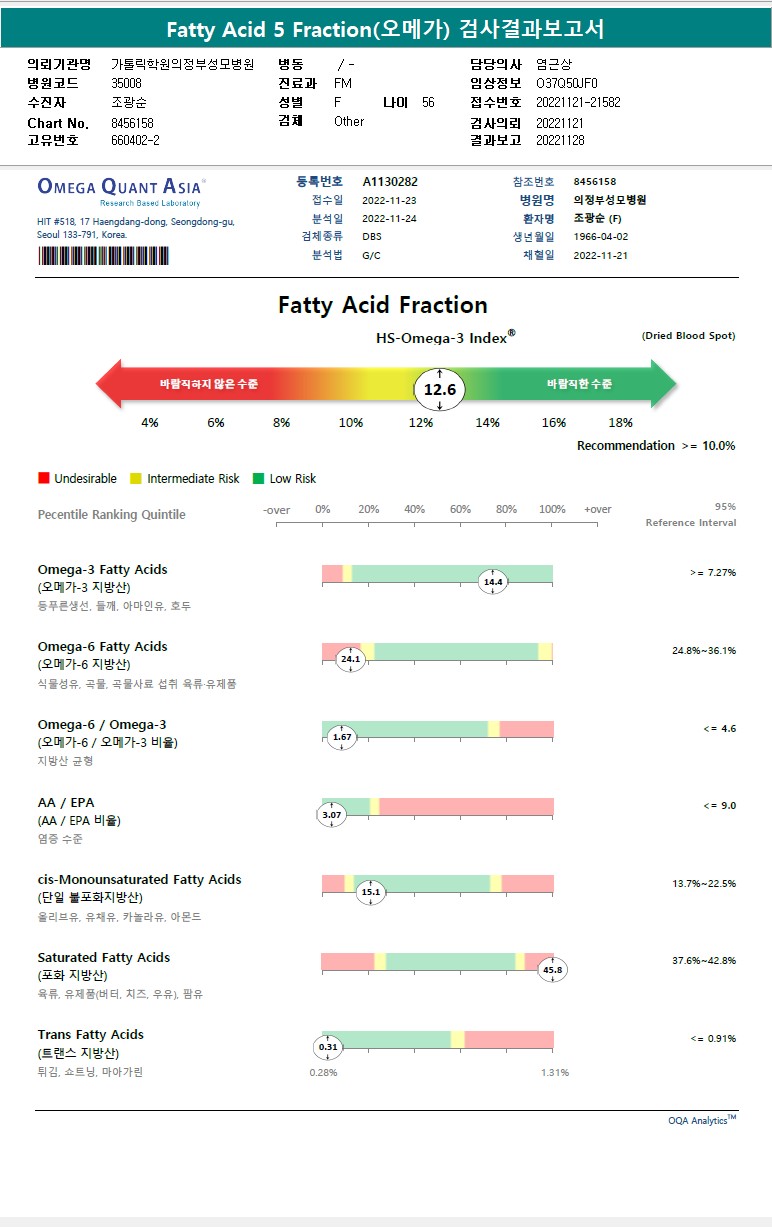
Task: Click the registration number A1130282
Action: pyautogui.click(x=390, y=182)
